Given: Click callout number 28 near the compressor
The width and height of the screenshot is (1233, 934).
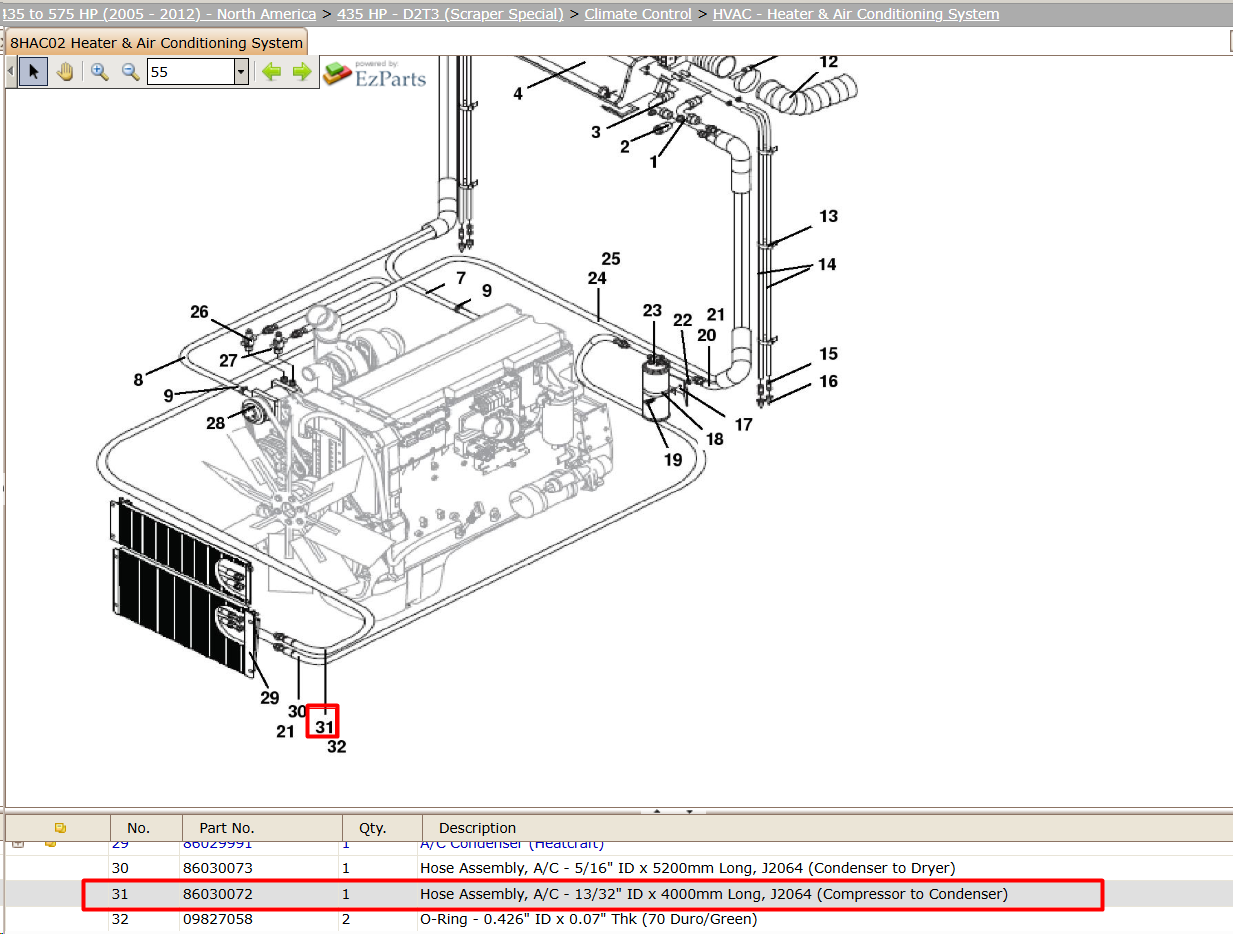Looking at the screenshot, I should tap(216, 423).
